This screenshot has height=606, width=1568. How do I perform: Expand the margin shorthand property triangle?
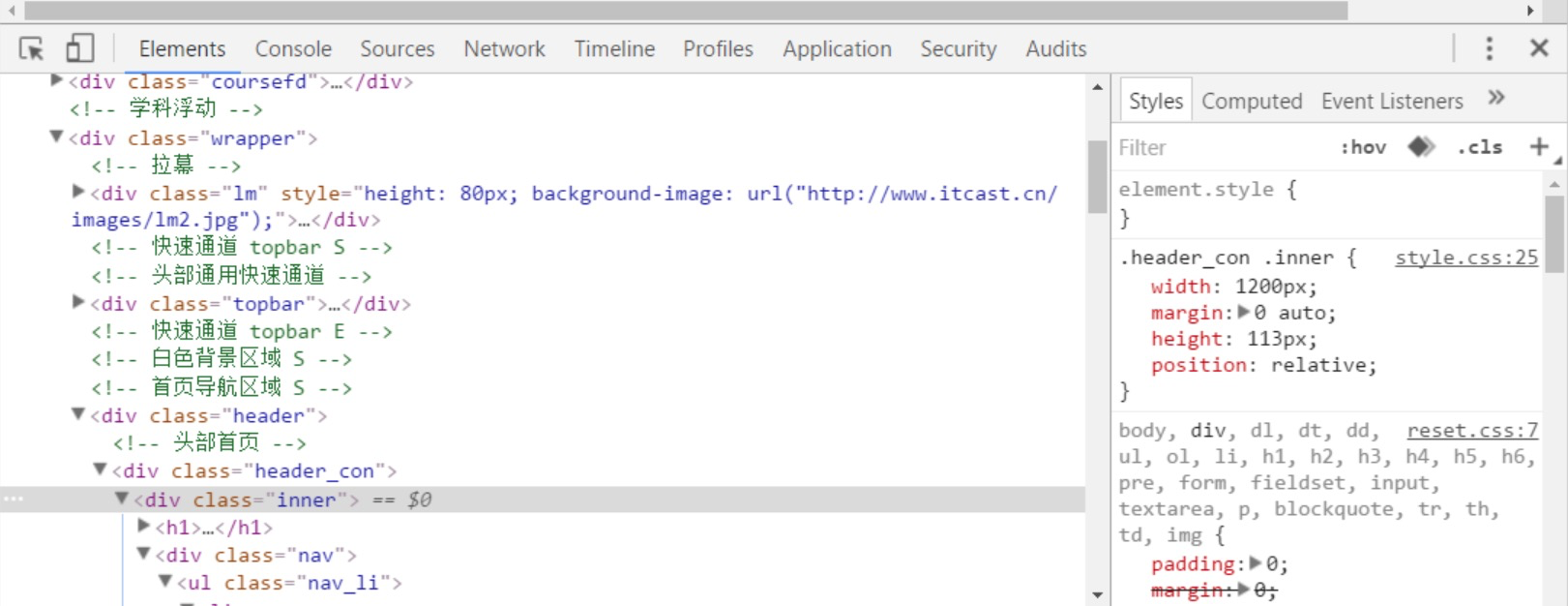[x=1244, y=312]
